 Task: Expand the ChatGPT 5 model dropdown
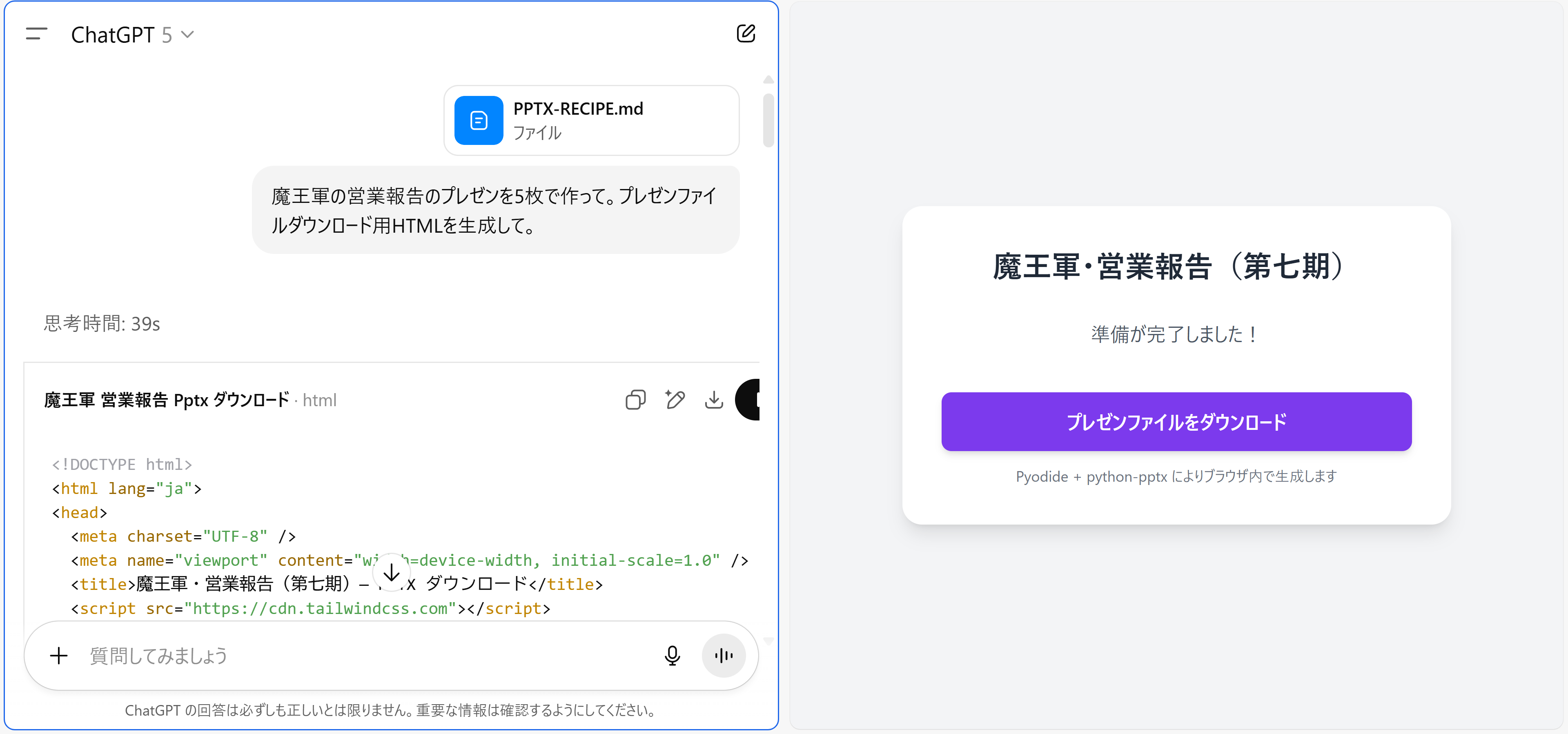(132, 35)
